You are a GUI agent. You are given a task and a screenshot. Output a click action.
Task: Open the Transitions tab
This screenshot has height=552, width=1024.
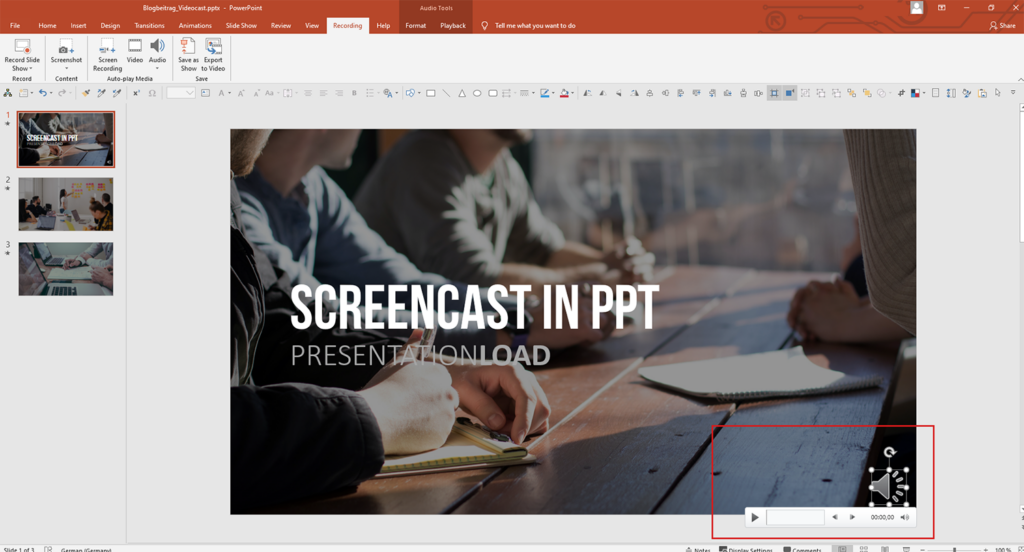[x=149, y=25]
